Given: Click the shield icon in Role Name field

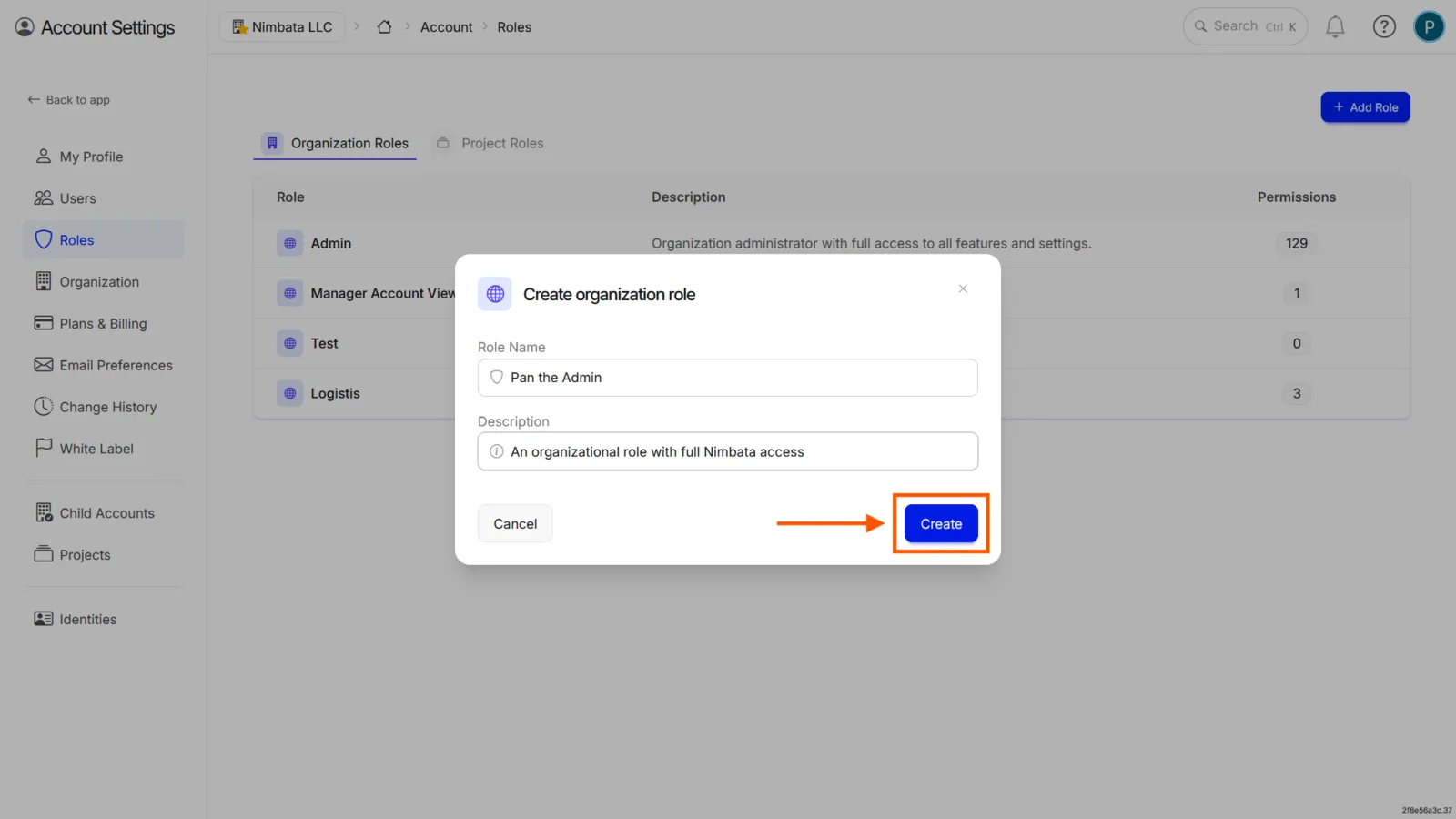Looking at the screenshot, I should point(497,377).
